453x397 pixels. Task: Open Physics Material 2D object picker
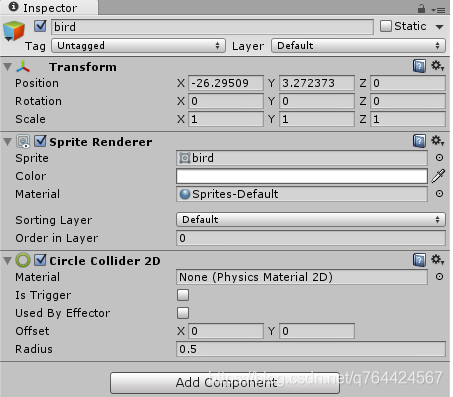(x=439, y=277)
